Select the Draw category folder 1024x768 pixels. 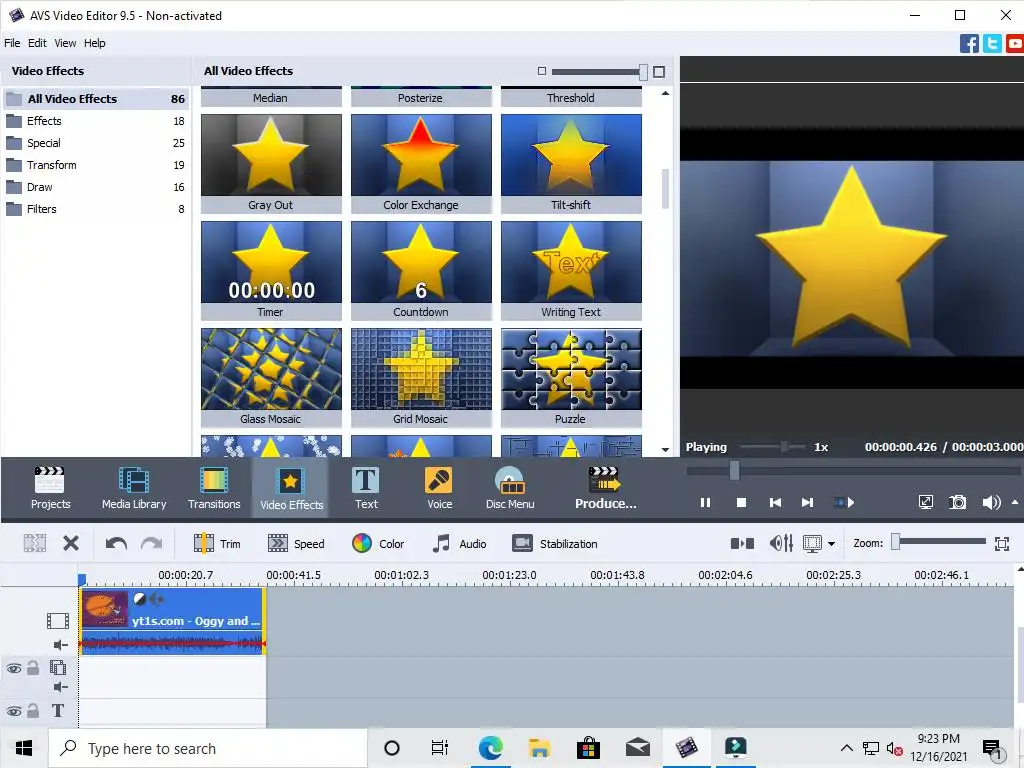(96, 187)
